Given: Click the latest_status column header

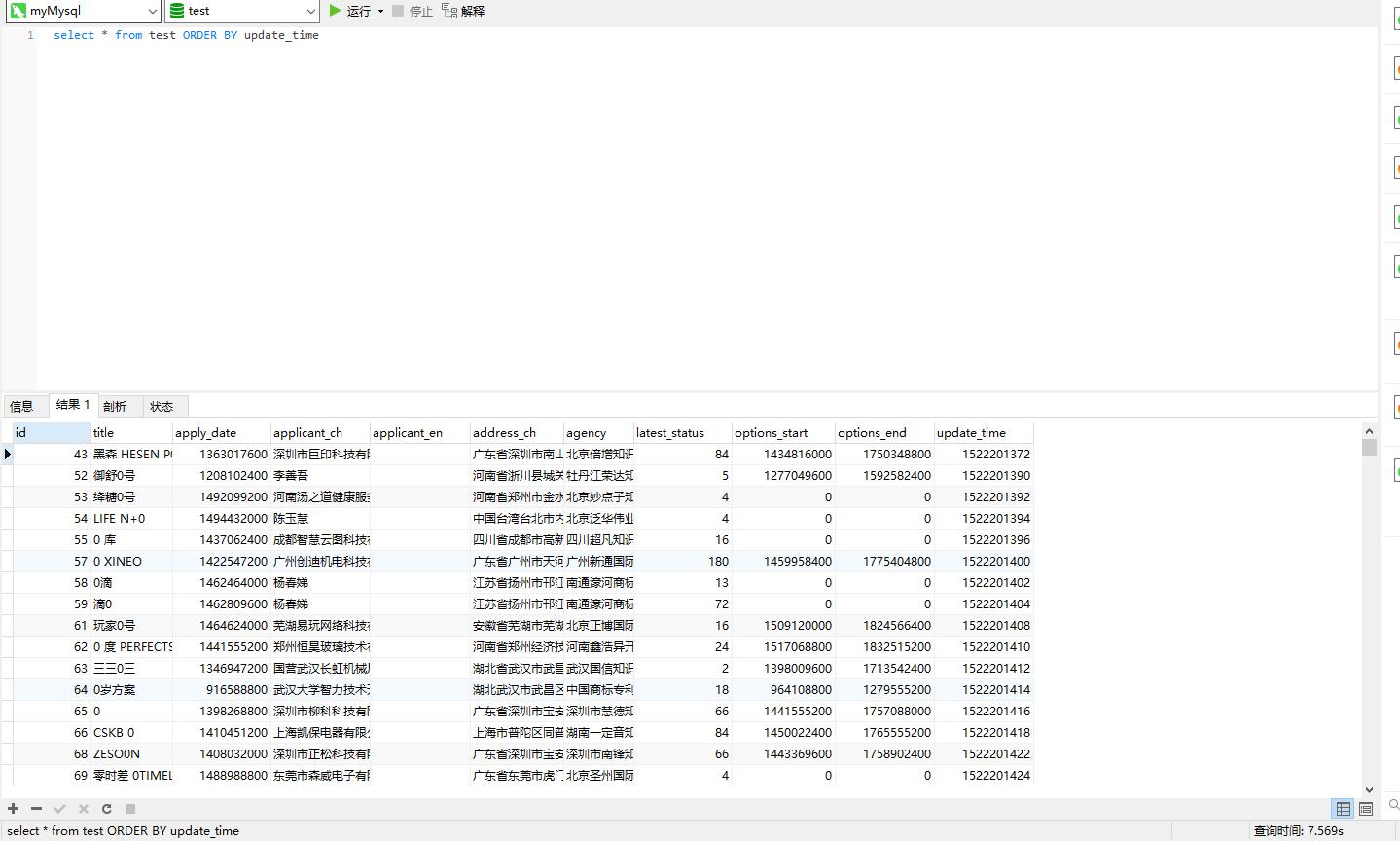Looking at the screenshot, I should 683,433.
